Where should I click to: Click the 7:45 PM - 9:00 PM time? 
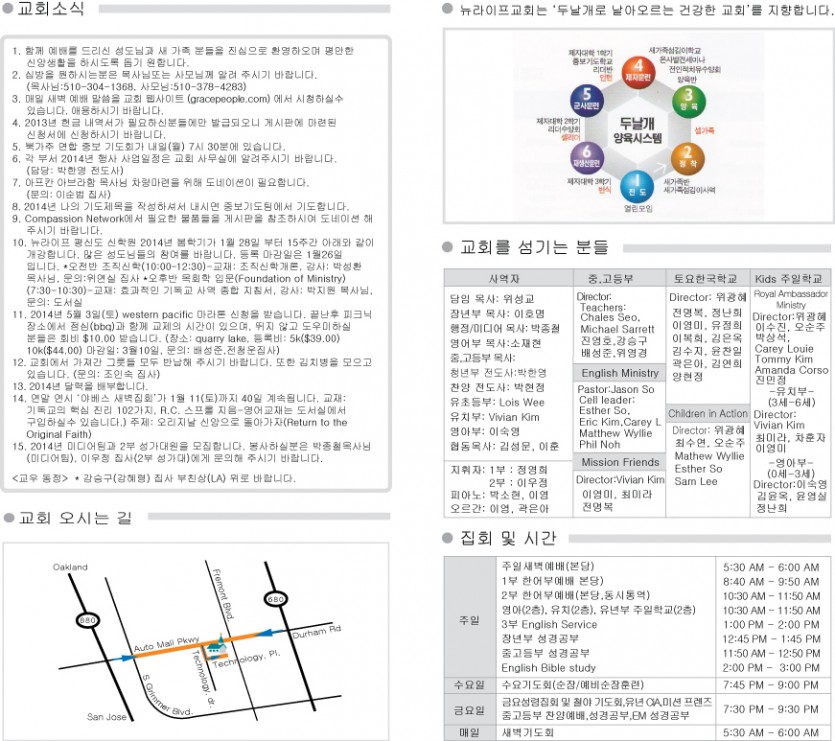tap(771, 685)
